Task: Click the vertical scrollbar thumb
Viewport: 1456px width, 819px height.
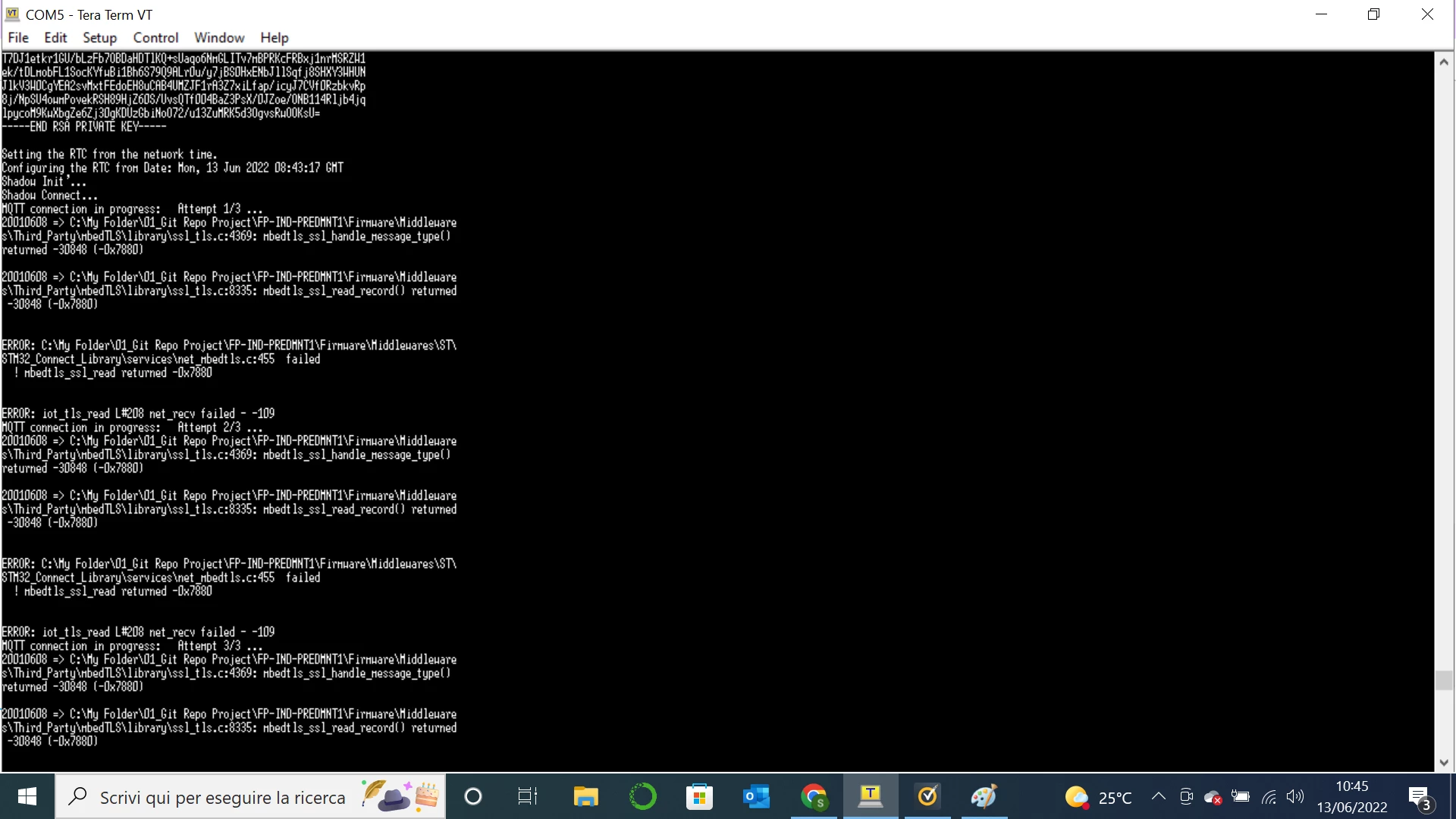Action: click(1444, 680)
